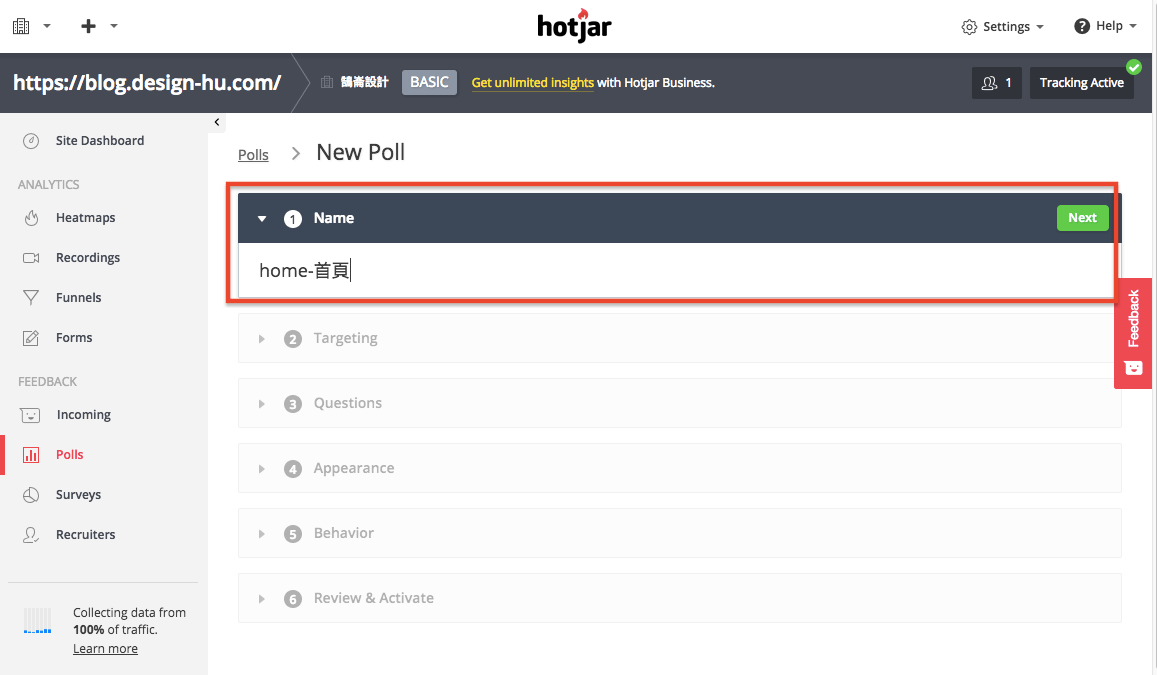Screen dimensions: 1157x675
Task: Click the Heatmaps flame icon
Action: (31, 218)
